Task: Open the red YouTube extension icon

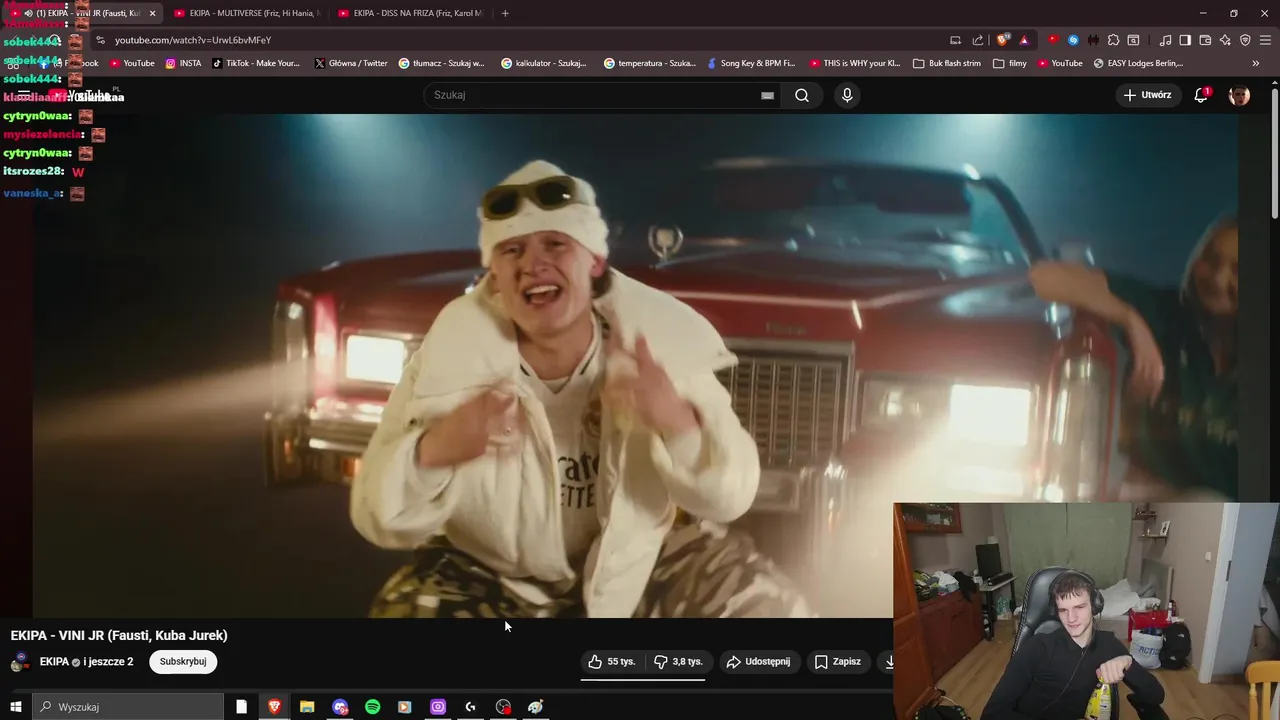Action: (x=1053, y=40)
